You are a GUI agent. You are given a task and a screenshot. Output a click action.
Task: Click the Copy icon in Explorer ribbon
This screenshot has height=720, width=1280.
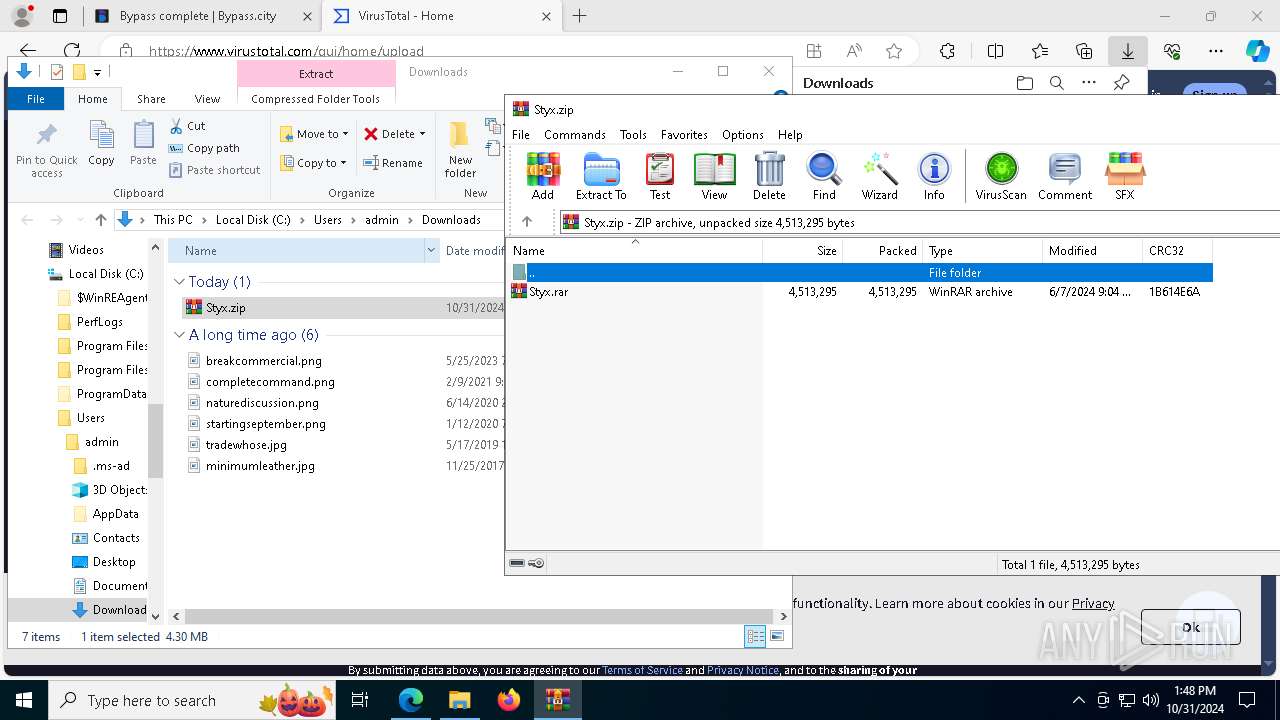pos(101,143)
